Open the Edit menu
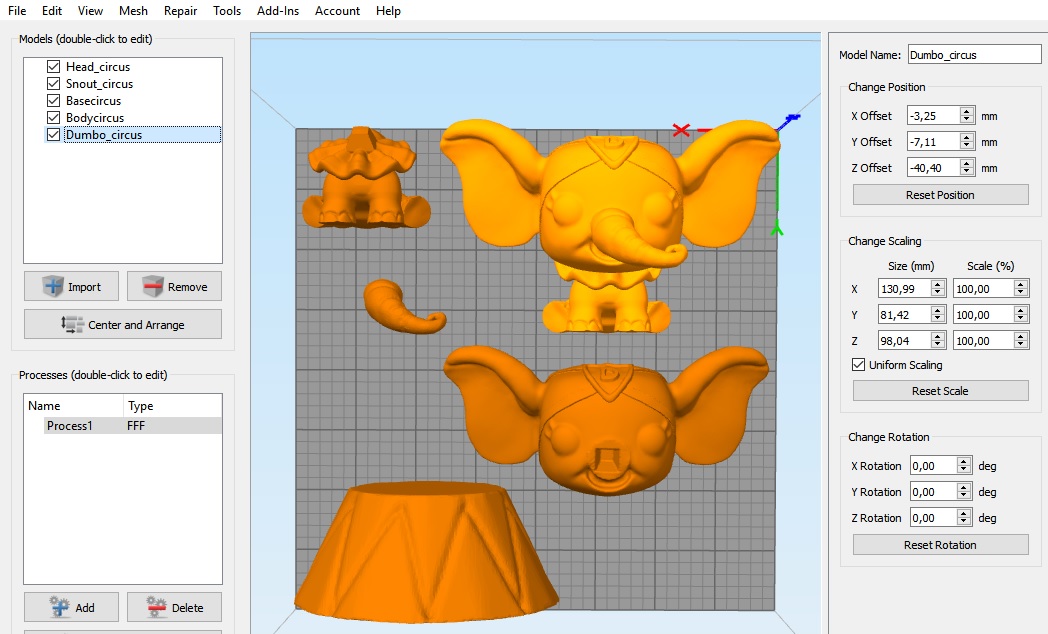Screen dimensions: 1048x634 coord(51,11)
